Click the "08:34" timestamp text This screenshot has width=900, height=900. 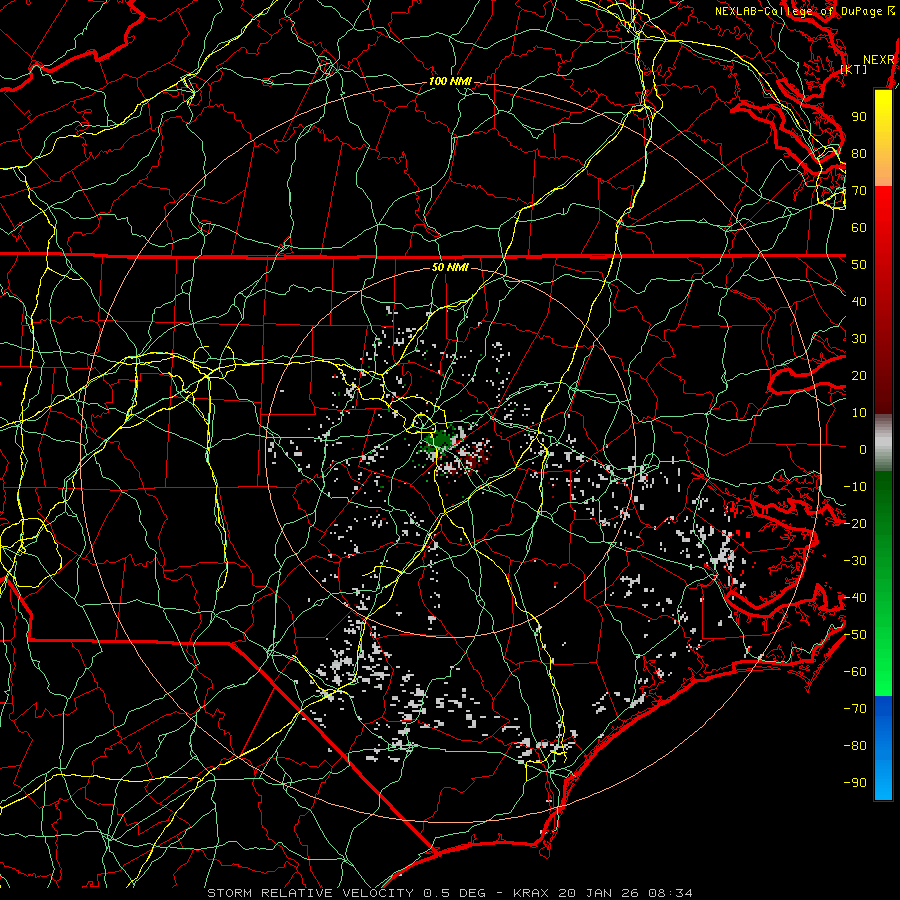(x=670, y=893)
